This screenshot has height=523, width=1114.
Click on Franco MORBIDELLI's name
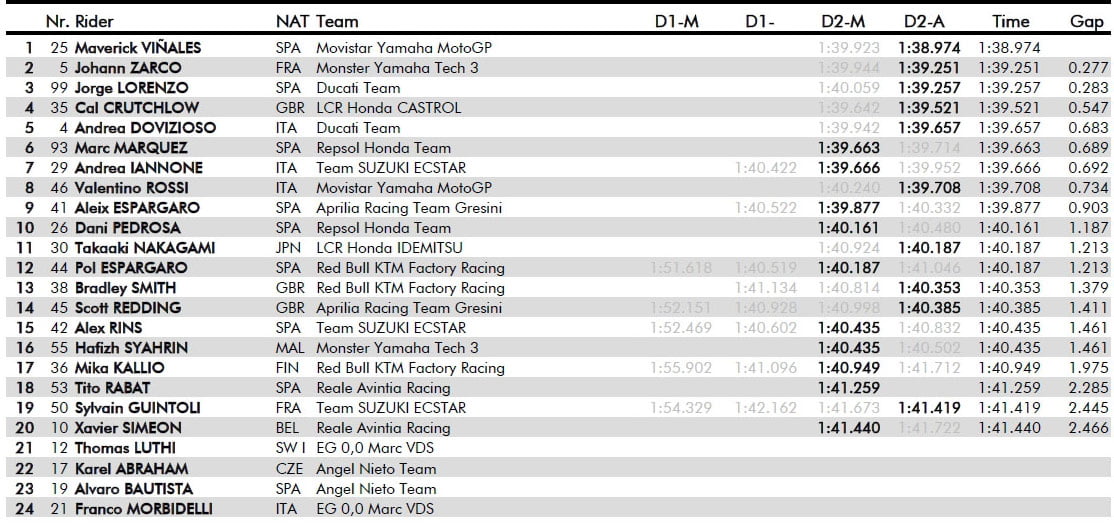143,509
